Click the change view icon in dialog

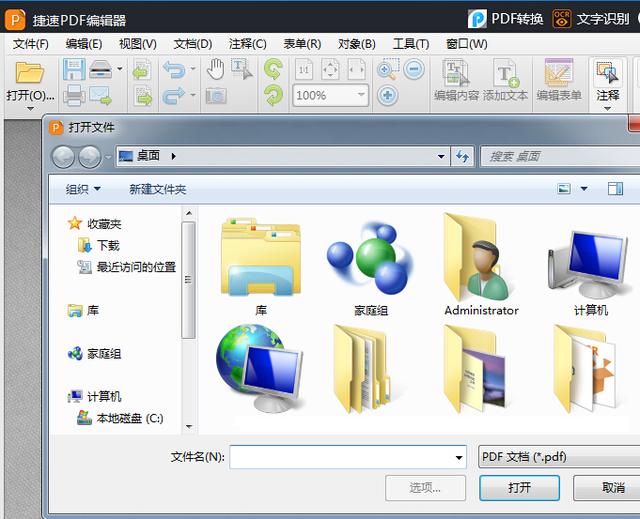pyautogui.click(x=564, y=189)
